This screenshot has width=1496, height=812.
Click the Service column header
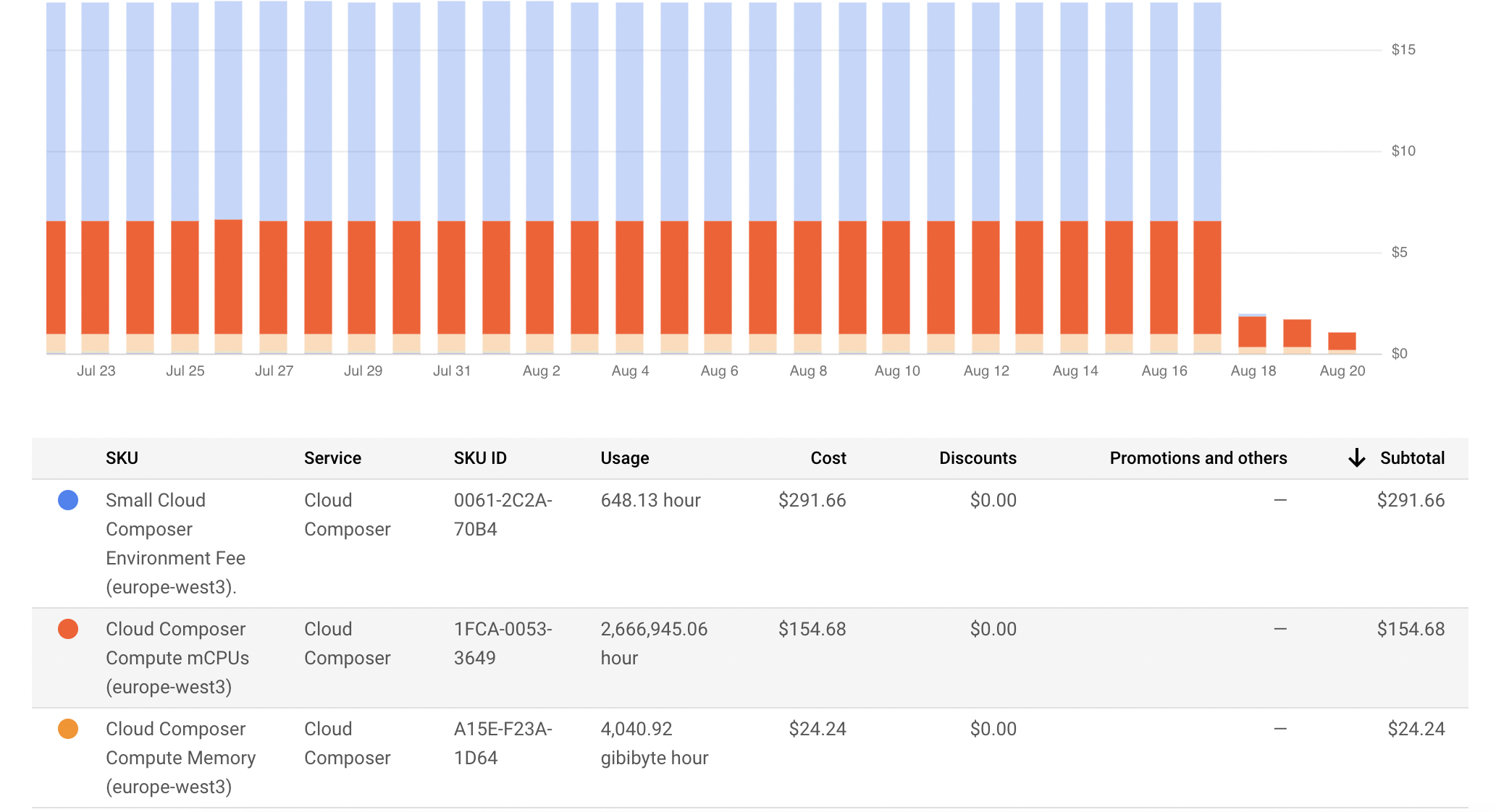[332, 458]
